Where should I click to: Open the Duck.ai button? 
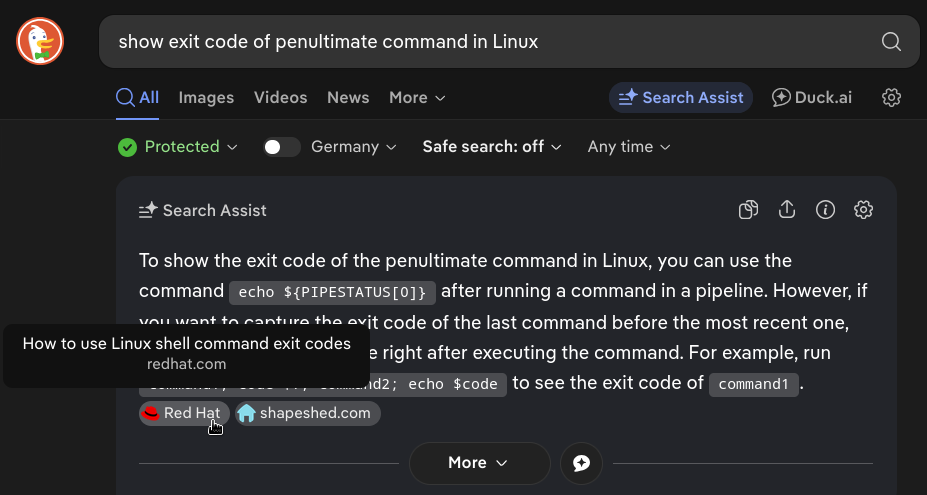pos(812,97)
